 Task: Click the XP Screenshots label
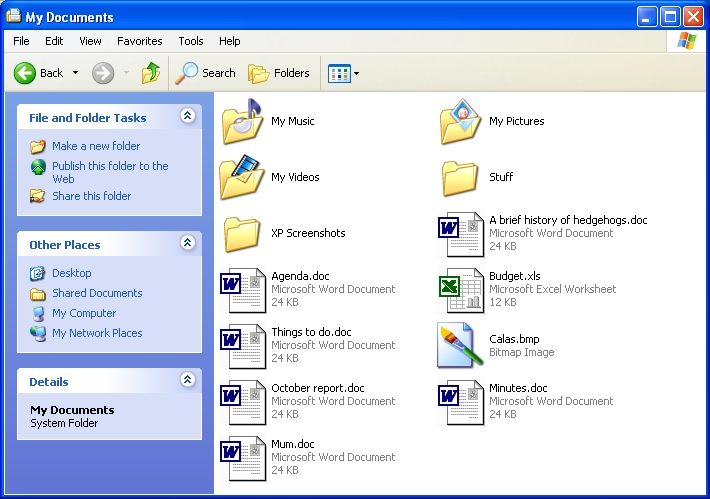pyautogui.click(x=308, y=233)
